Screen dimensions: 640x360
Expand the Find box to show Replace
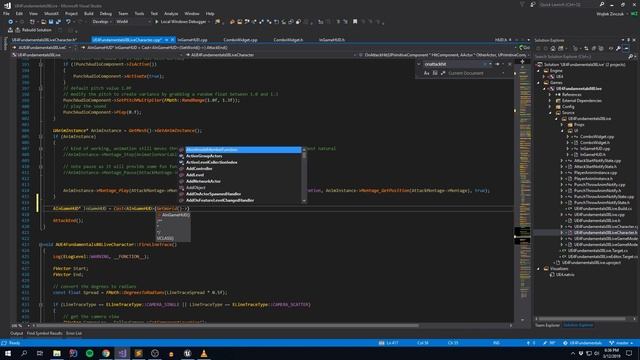[x=419, y=64]
